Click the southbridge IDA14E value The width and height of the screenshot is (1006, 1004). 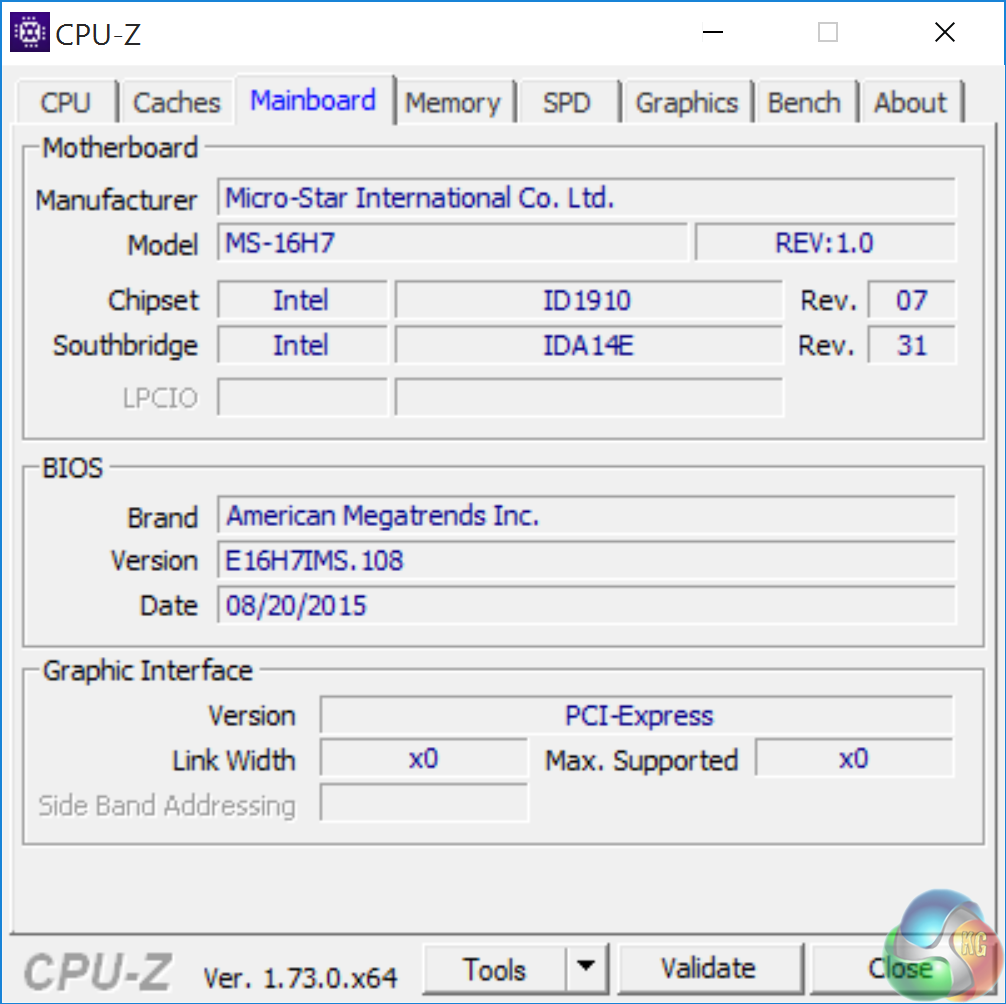tap(588, 345)
